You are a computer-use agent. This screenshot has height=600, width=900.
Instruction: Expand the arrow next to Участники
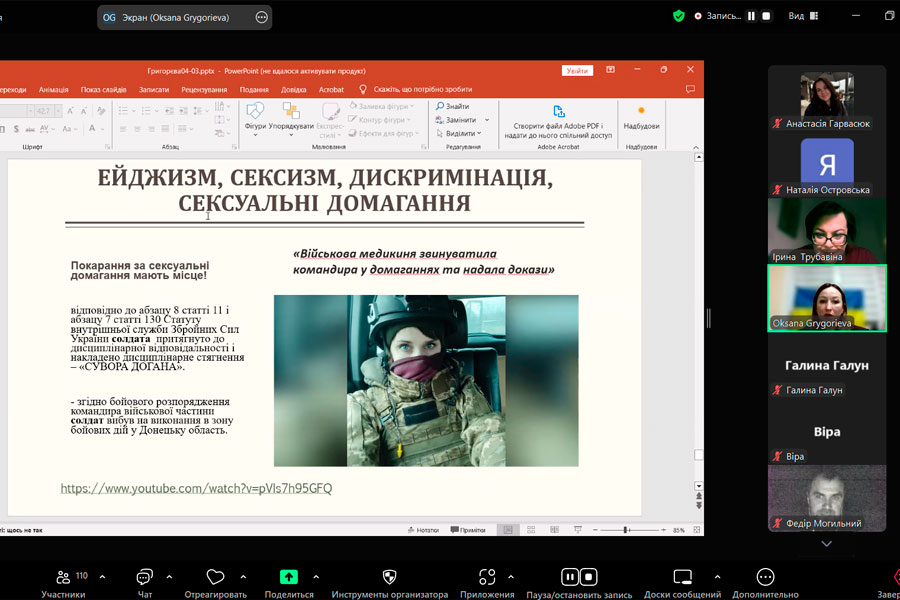pyautogui.click(x=102, y=577)
